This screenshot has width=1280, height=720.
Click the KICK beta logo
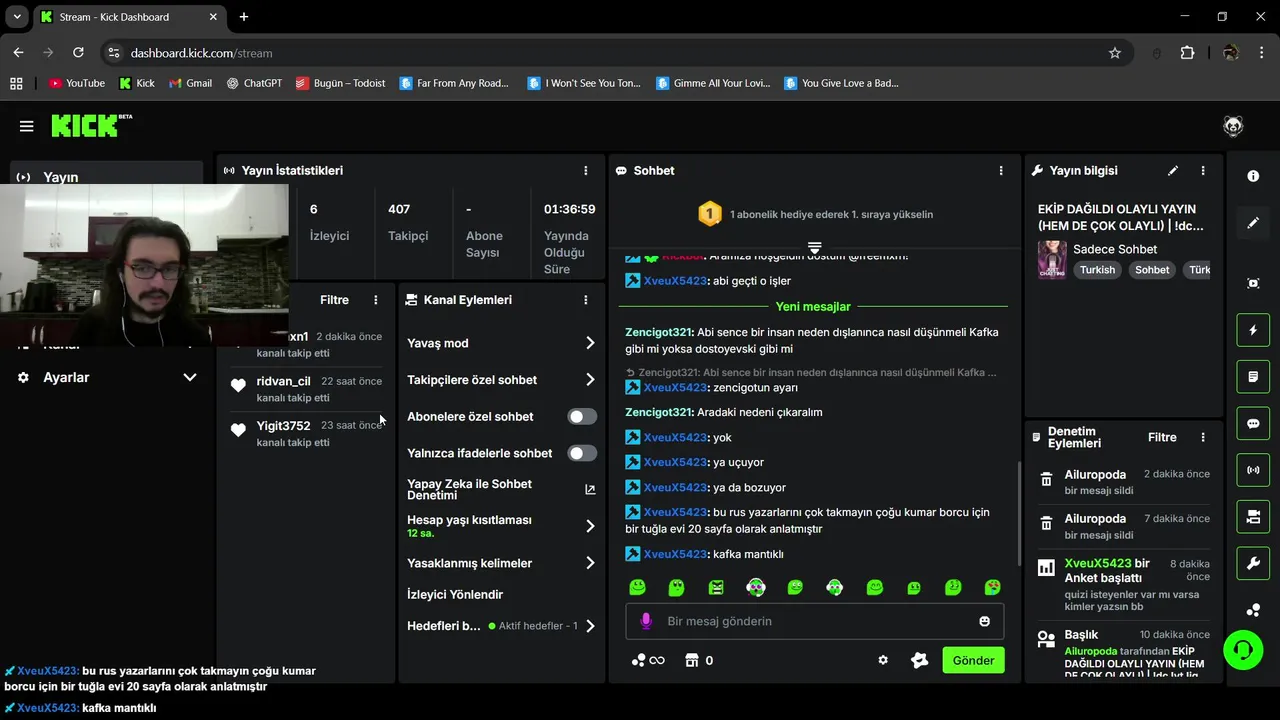91,125
